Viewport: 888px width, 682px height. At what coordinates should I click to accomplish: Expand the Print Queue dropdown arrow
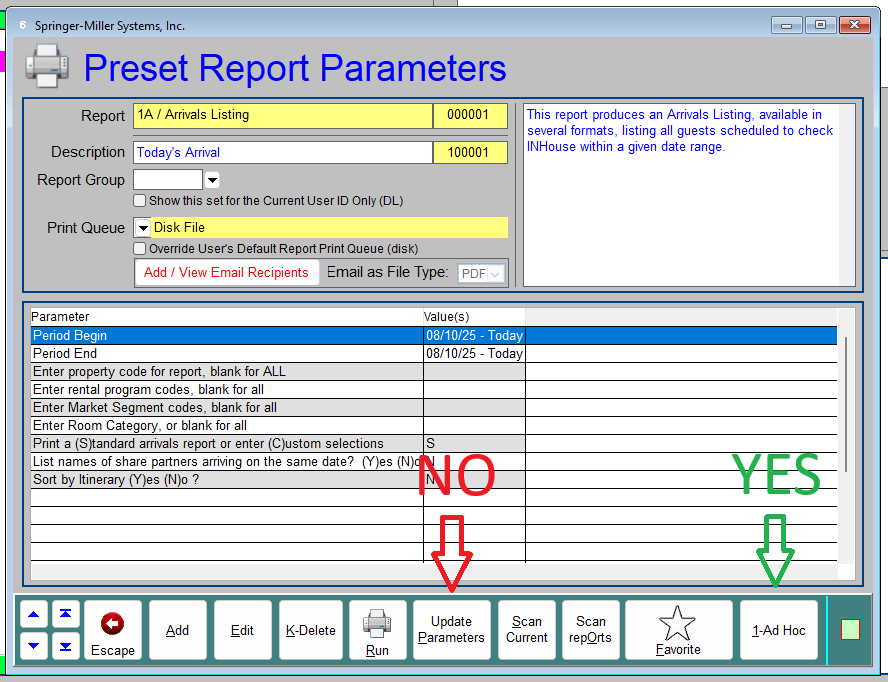[142, 228]
